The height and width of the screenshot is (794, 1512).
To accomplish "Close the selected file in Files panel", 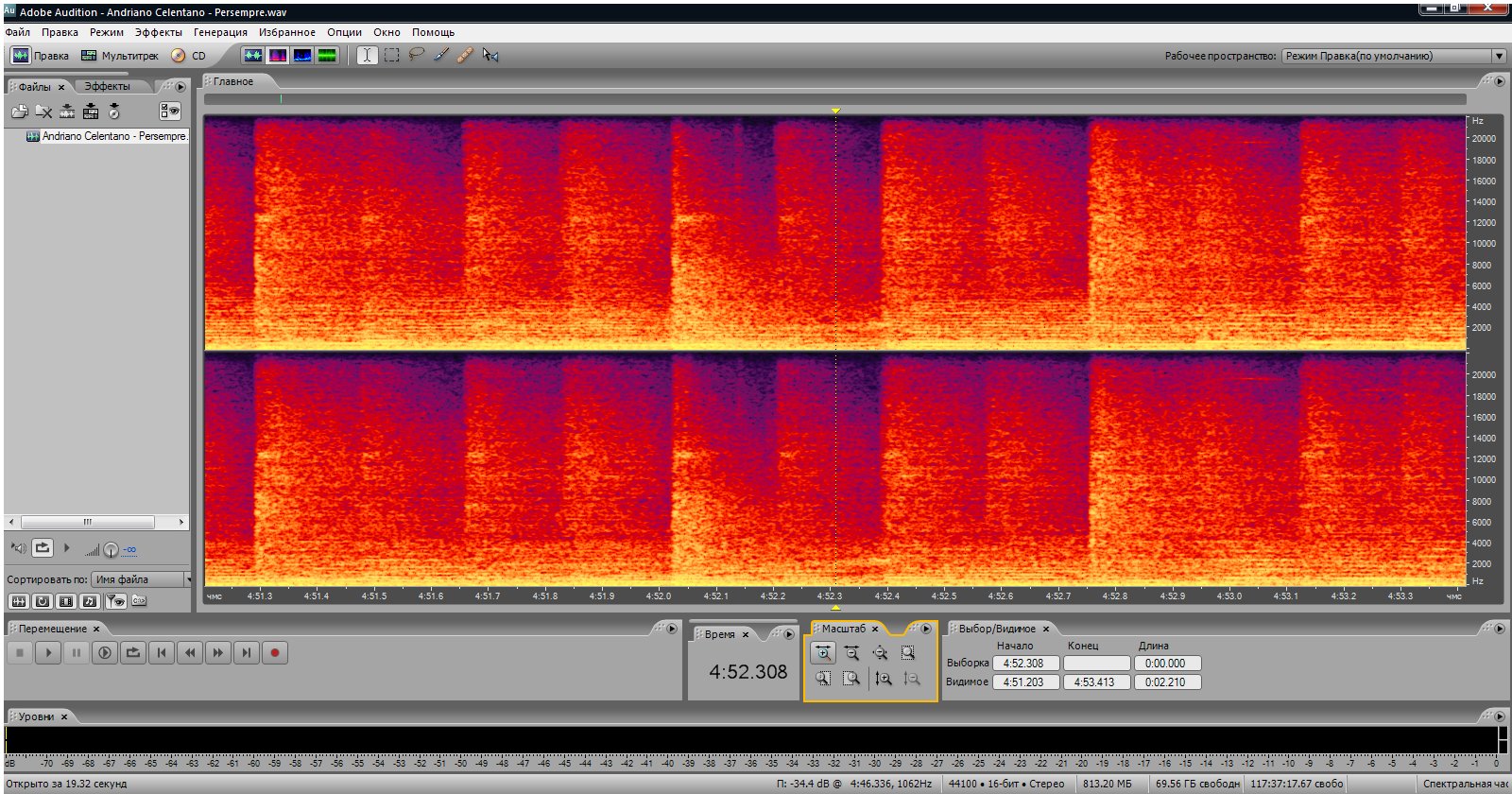I will (x=43, y=112).
